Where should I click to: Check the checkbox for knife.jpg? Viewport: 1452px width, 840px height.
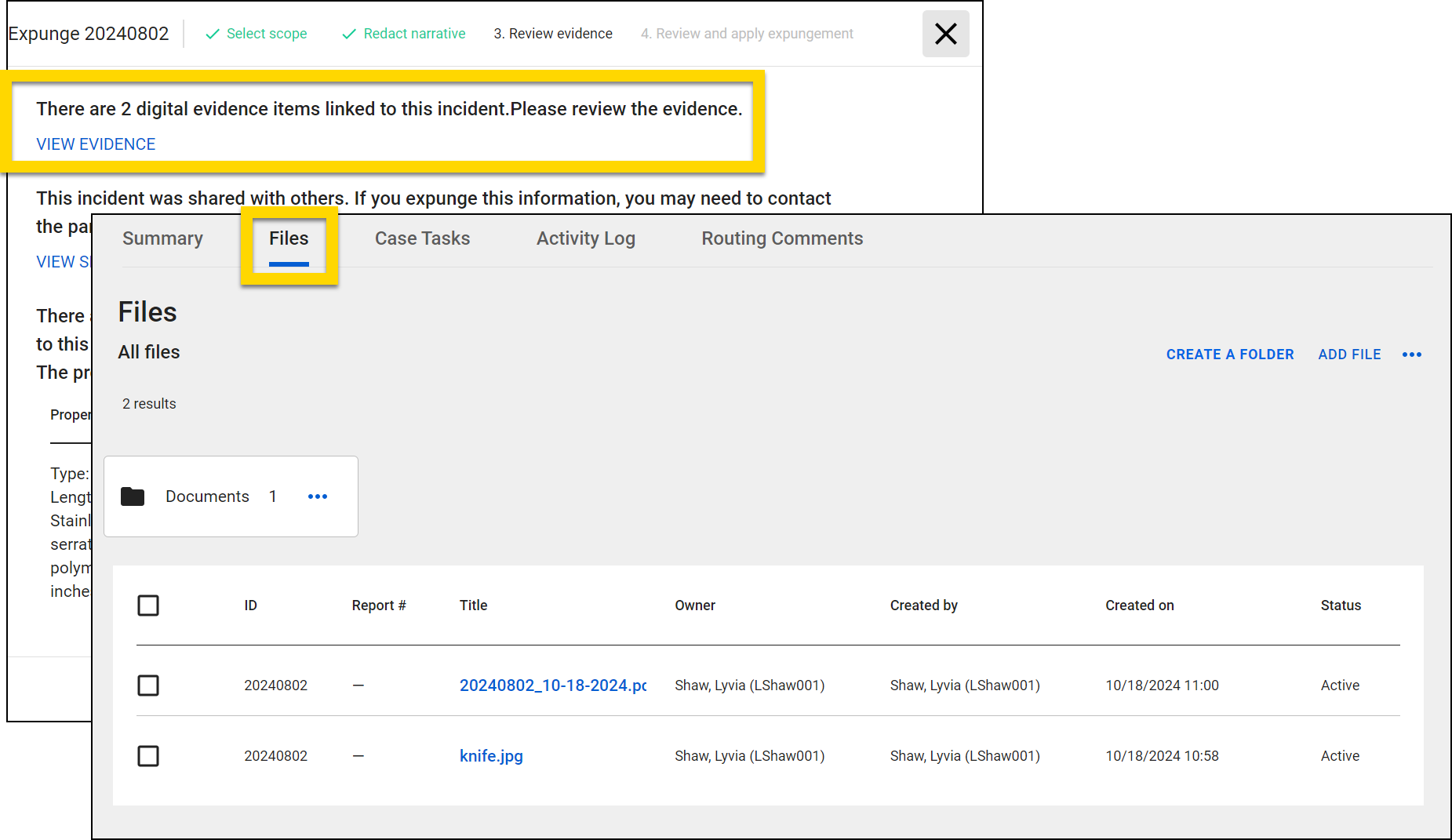pyautogui.click(x=148, y=756)
